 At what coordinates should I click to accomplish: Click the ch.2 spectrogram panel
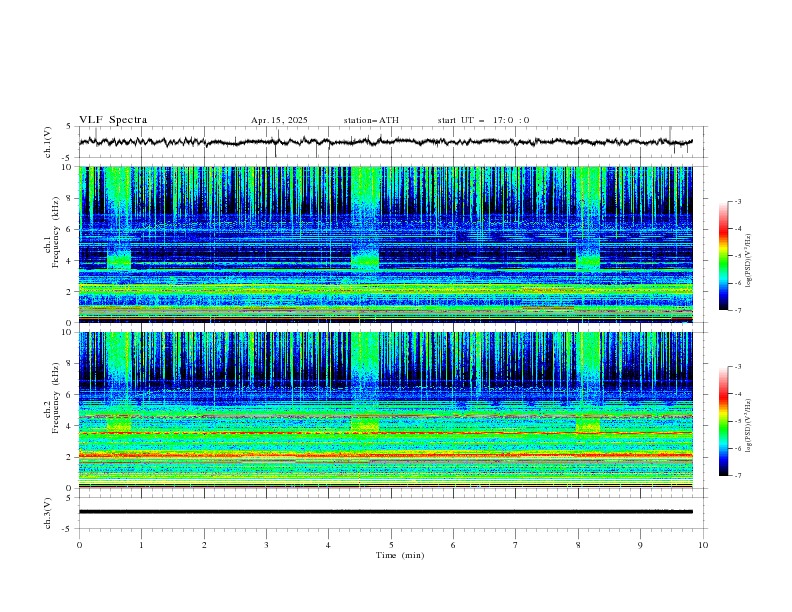tap(385, 410)
